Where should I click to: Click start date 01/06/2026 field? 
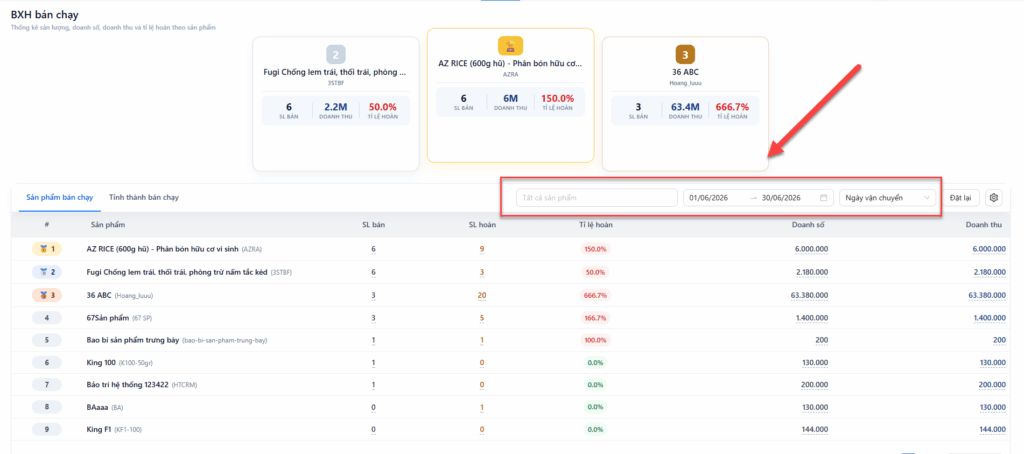709,197
